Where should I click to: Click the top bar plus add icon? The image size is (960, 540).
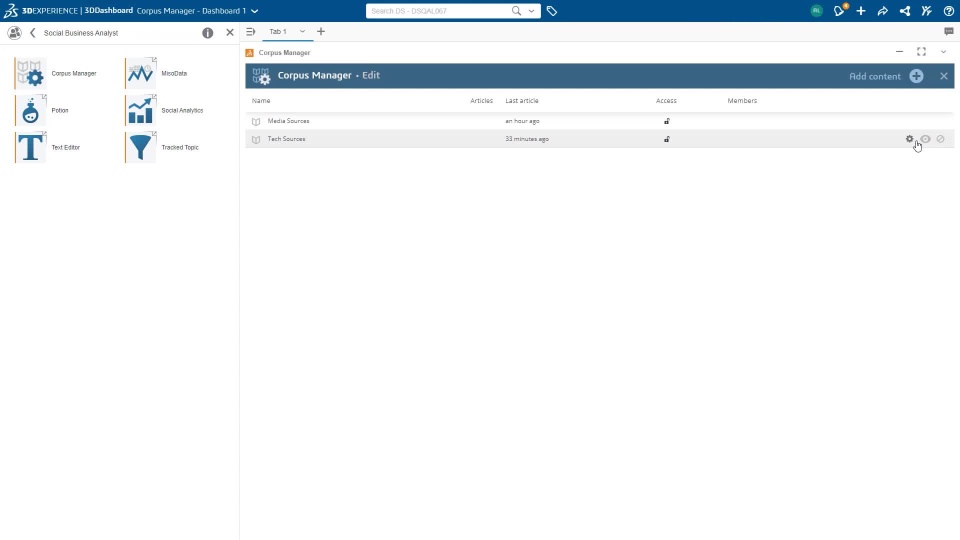pyautogui.click(x=861, y=10)
